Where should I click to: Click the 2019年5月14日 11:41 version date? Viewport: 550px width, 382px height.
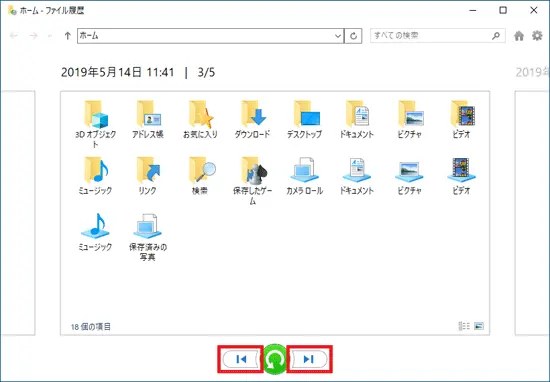pos(118,73)
